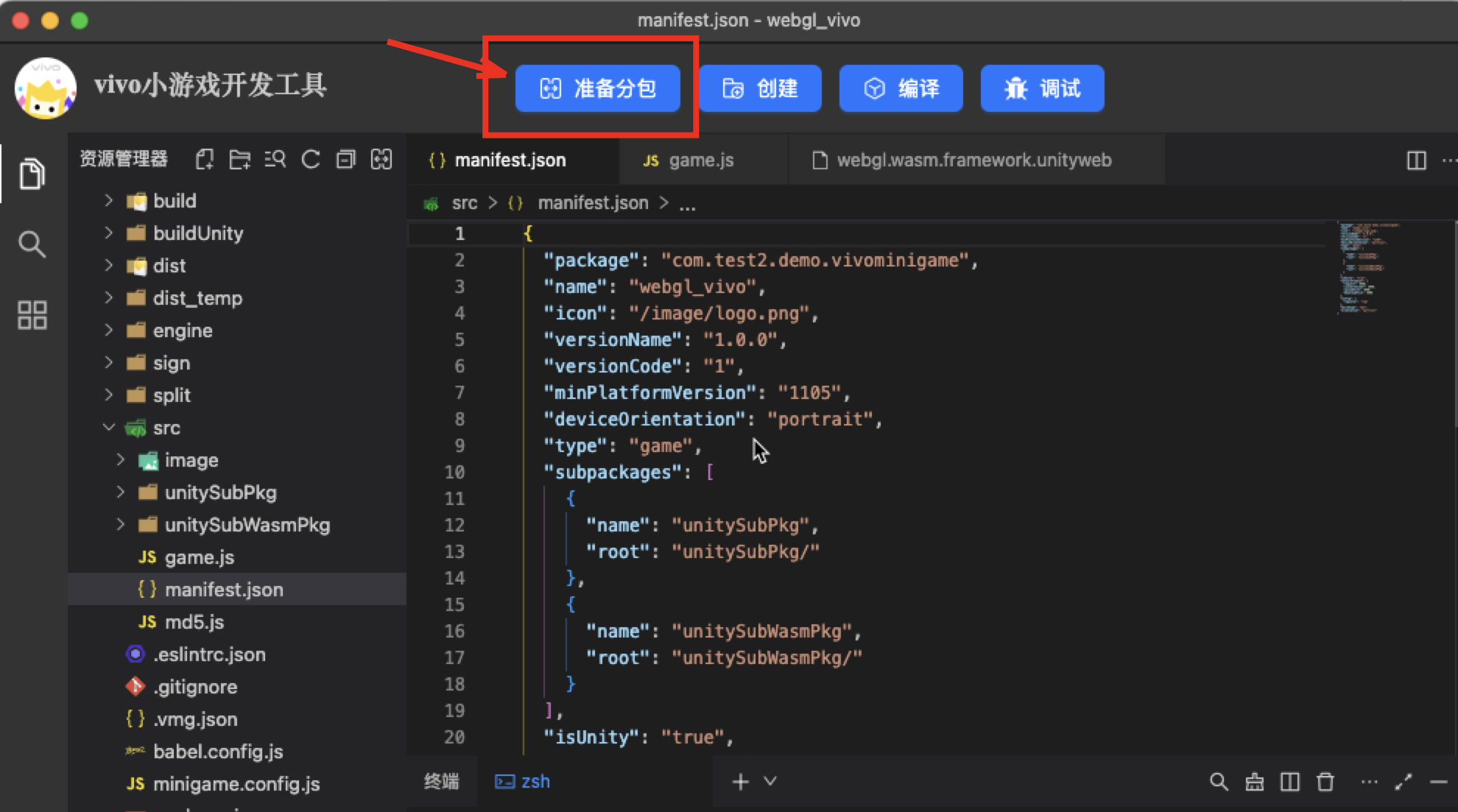Screen dimensions: 1458x812
Task: Open game.js in the file tree
Action: tap(237, 557)
